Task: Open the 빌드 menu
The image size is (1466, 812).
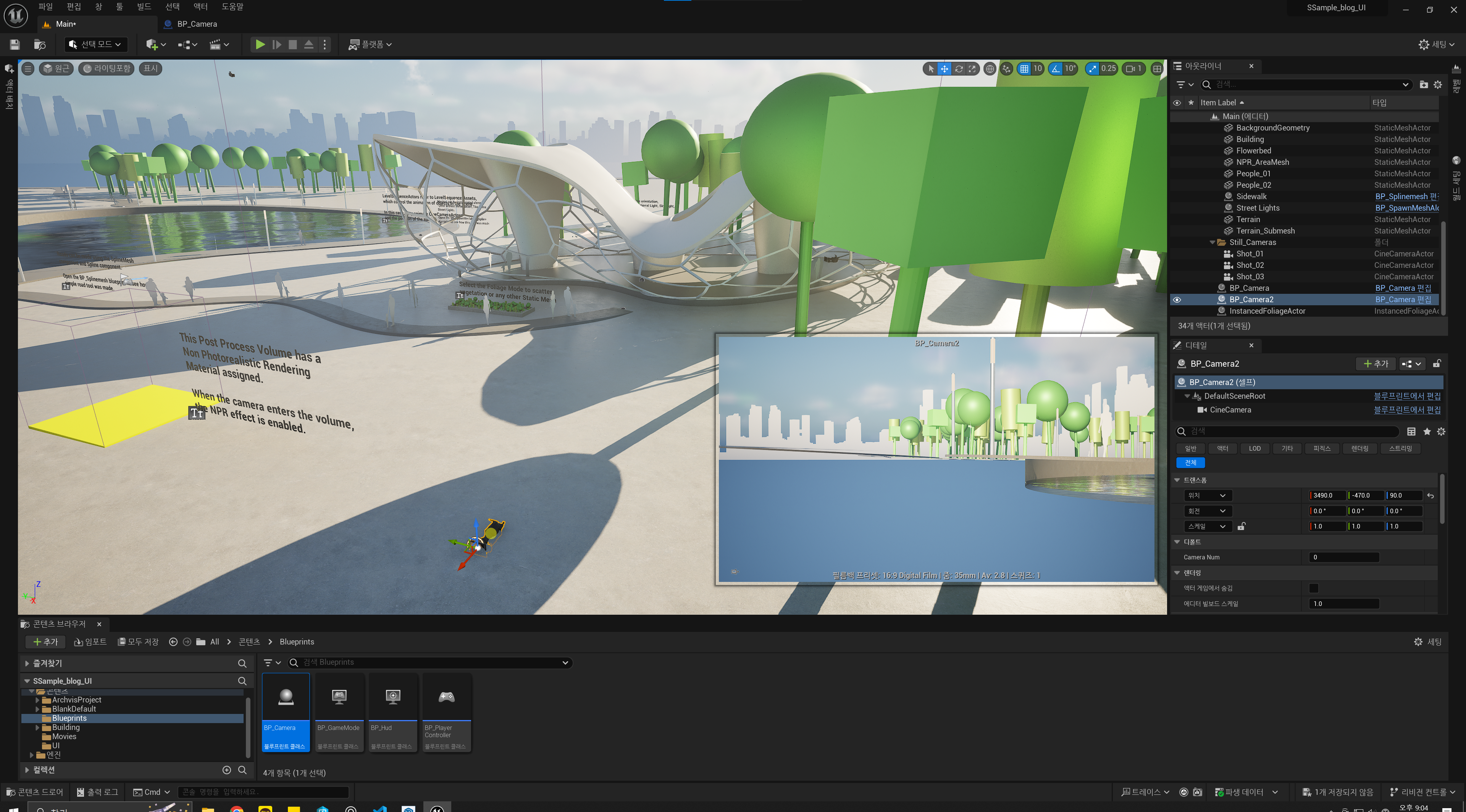Action: 144,7
